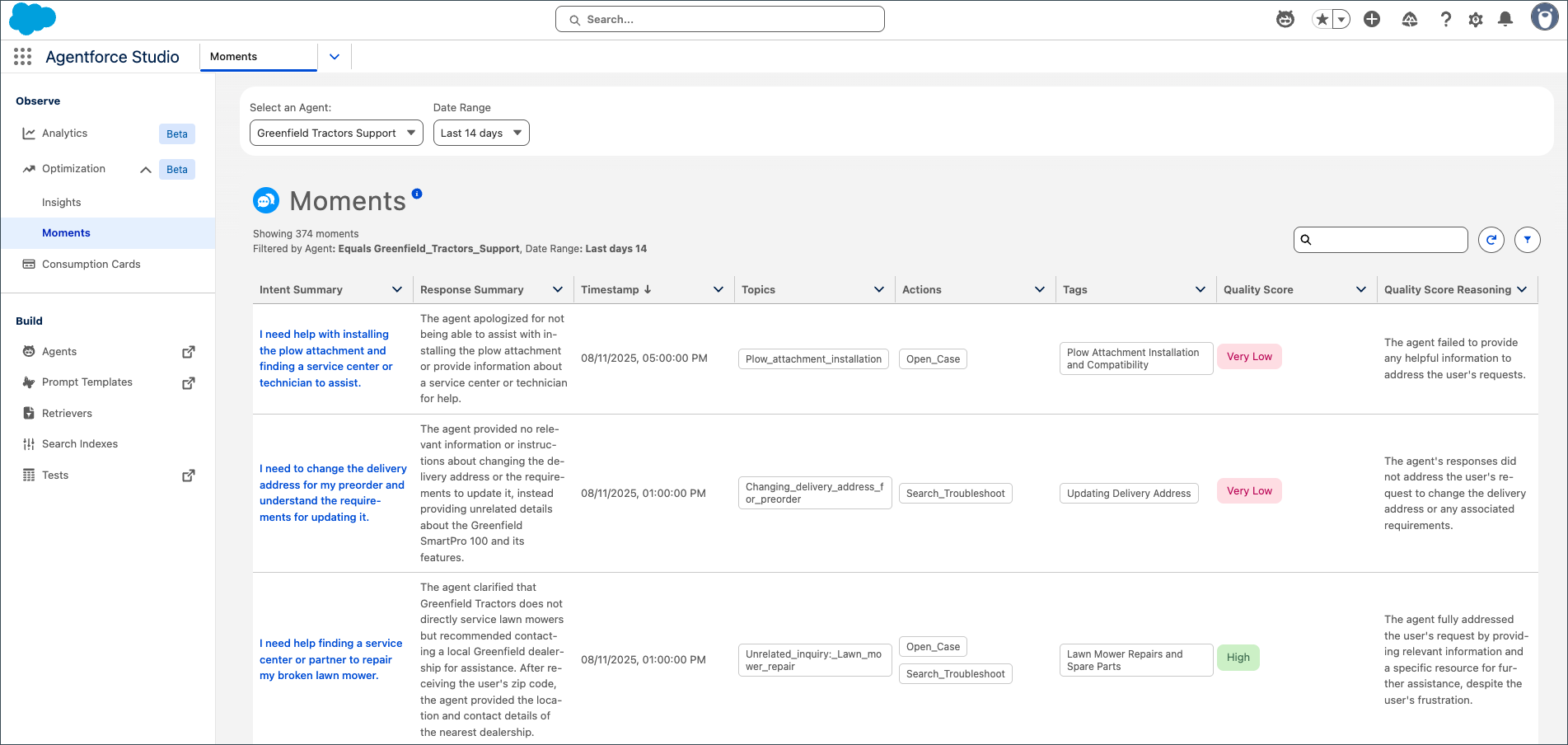
Task: Open Agents in a new tab icon
Action: point(189,352)
